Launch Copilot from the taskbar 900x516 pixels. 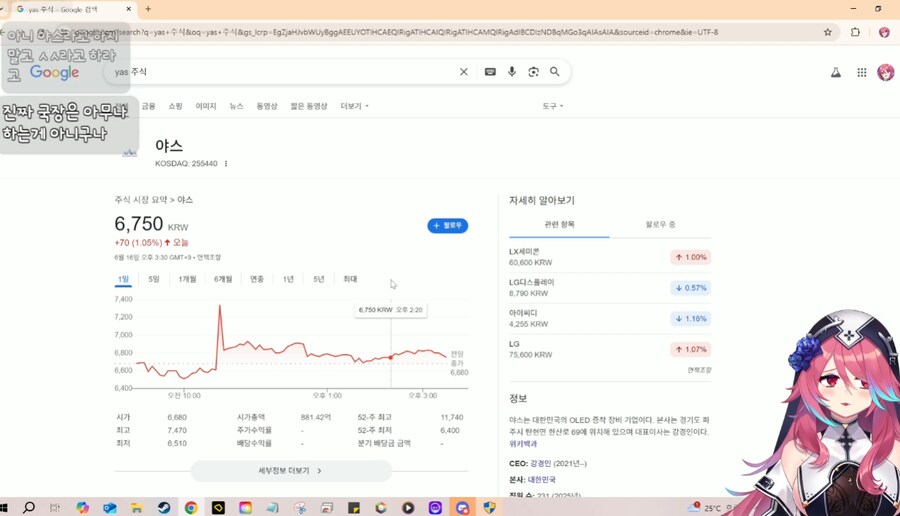pyautogui.click(x=83, y=507)
